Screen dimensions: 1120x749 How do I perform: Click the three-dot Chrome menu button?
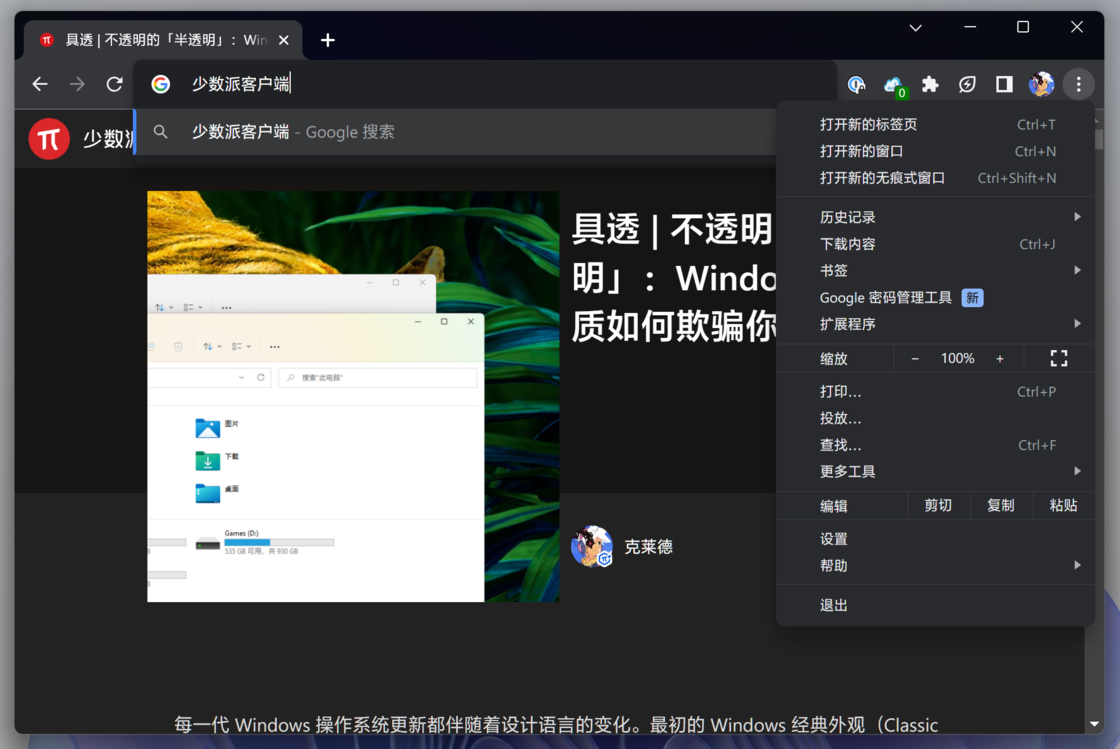(x=1078, y=85)
